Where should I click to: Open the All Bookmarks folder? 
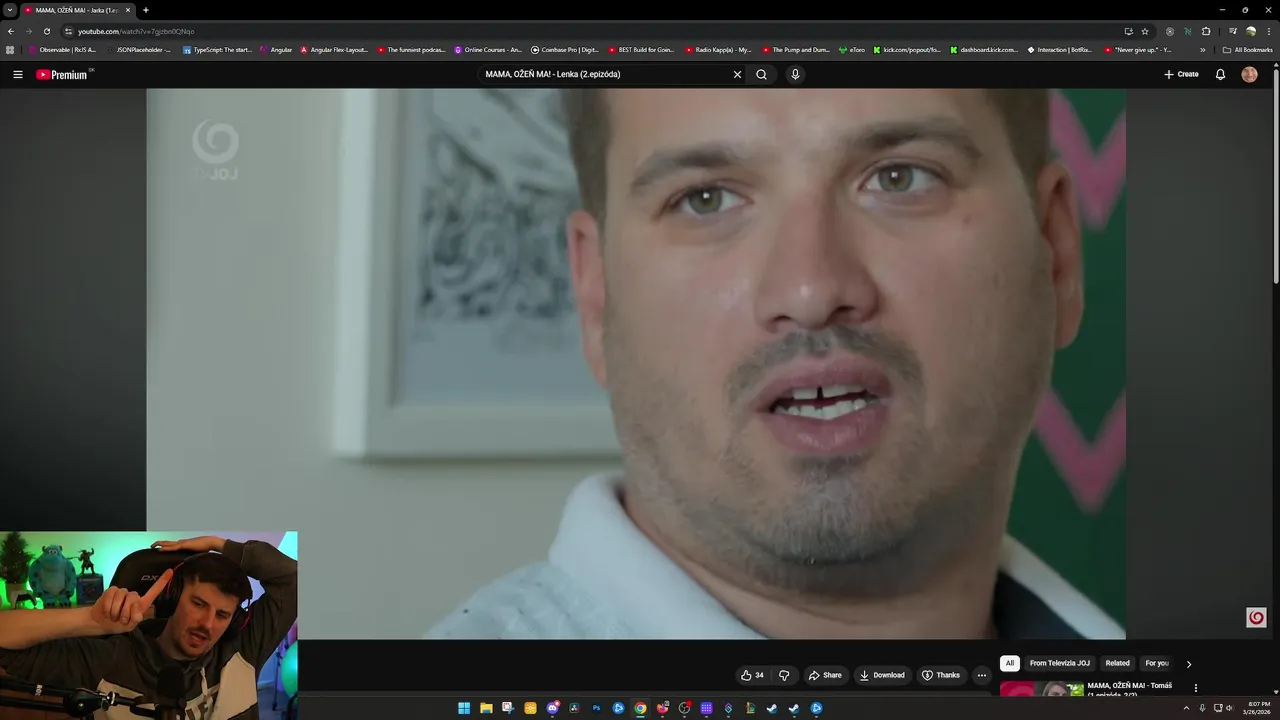pos(1247,49)
